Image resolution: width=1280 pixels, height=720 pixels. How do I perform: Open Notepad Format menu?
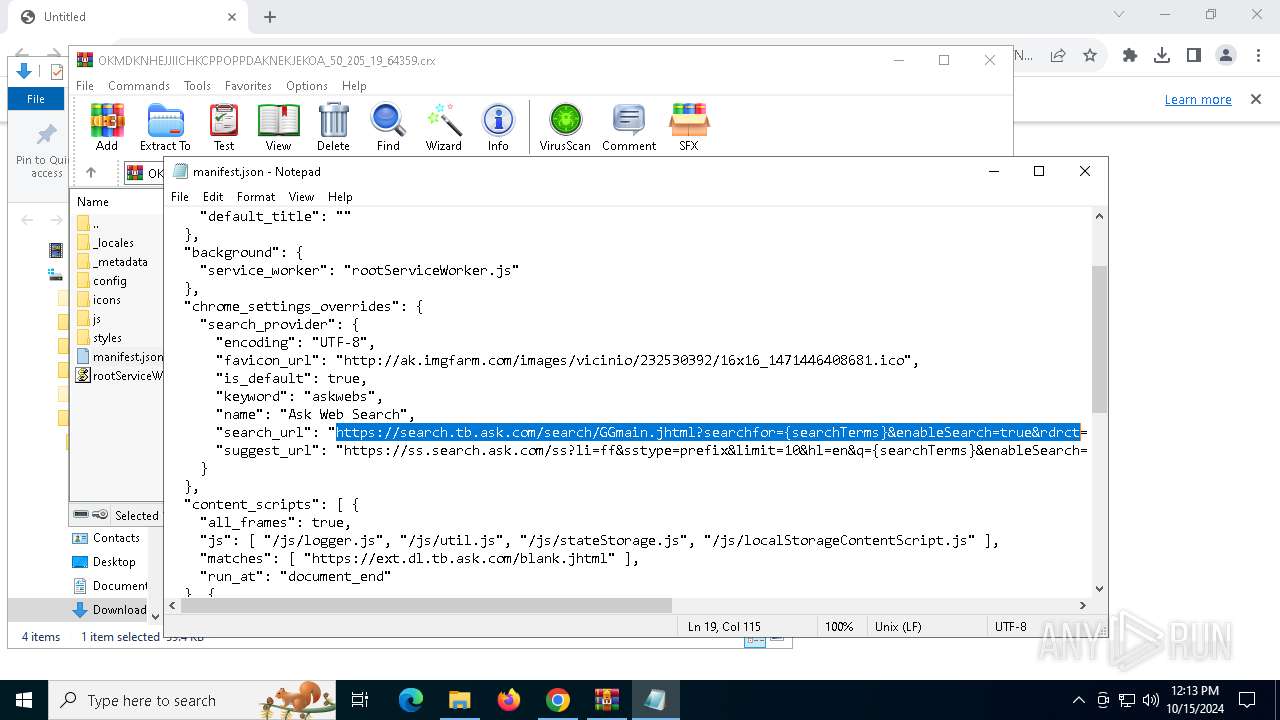256,197
